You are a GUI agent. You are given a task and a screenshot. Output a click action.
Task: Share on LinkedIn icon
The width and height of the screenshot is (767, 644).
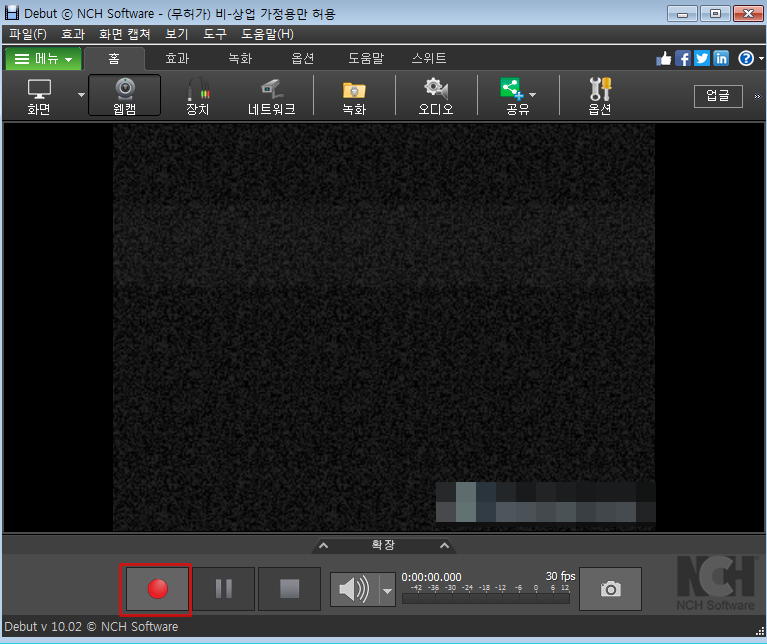[x=721, y=59]
